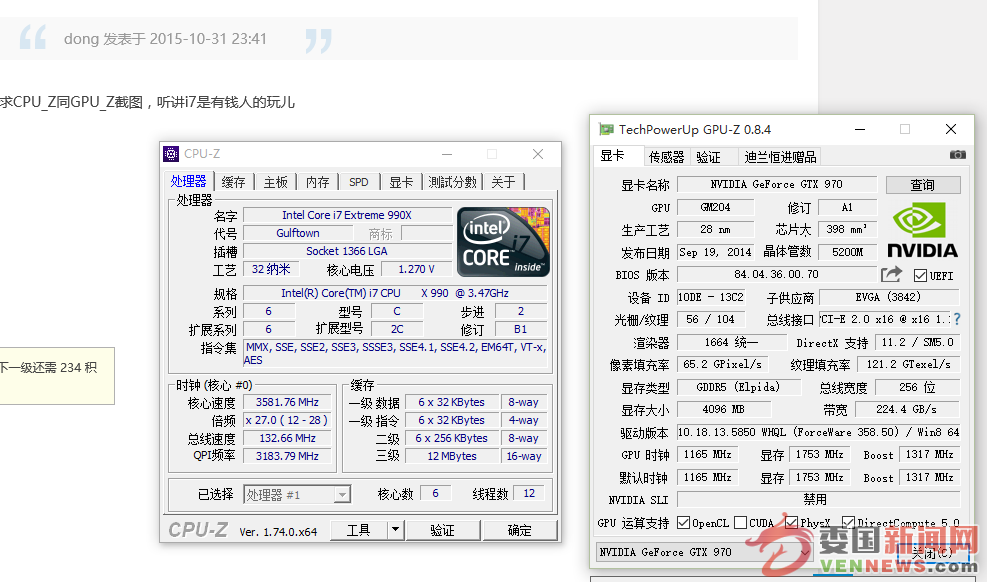Click the 65.2 GPixel/s fill rate value
The image size is (987, 582).
(722, 364)
